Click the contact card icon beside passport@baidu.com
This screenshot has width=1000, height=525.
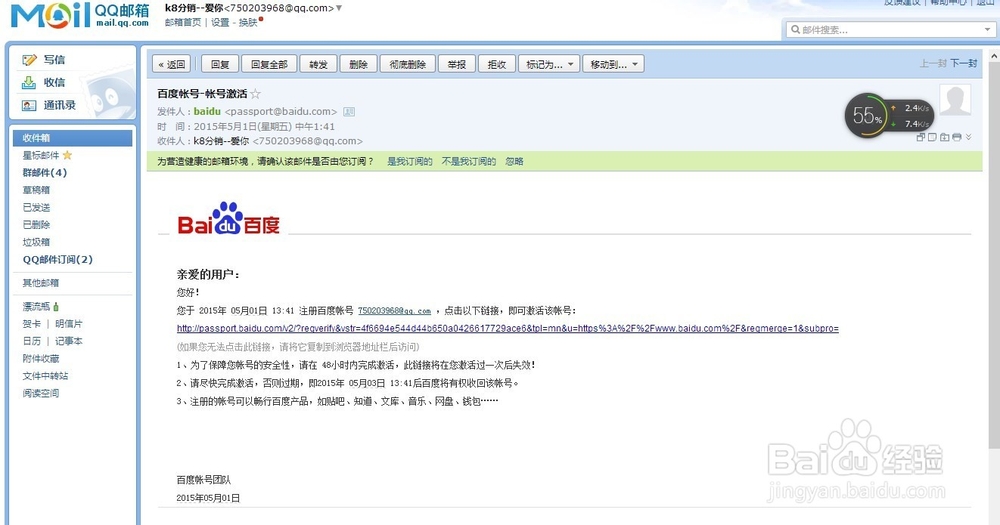349,112
